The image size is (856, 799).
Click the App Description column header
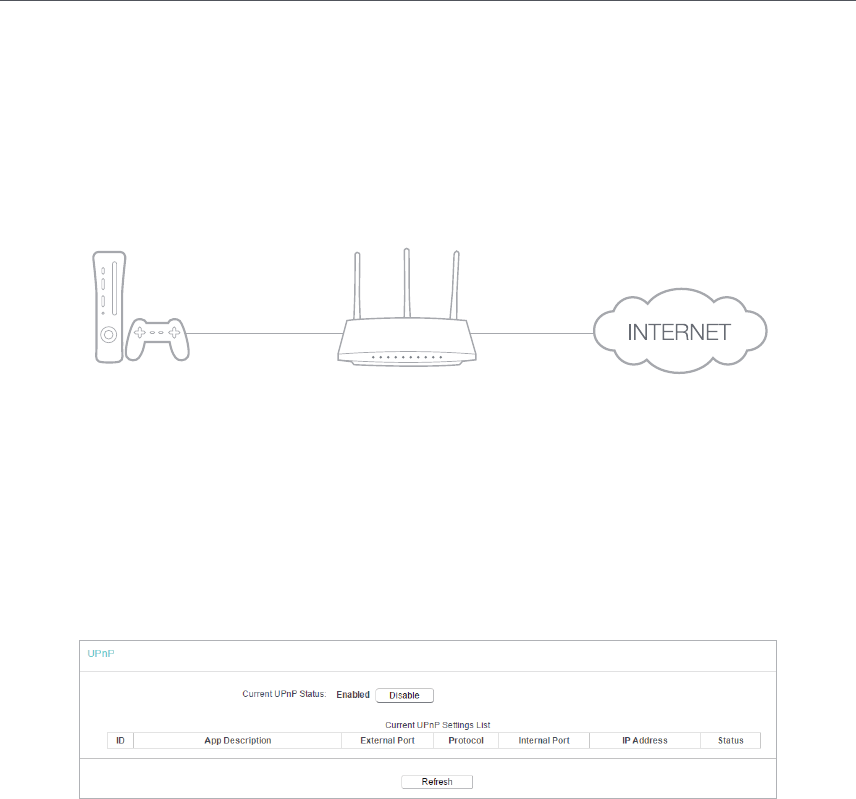(x=237, y=741)
